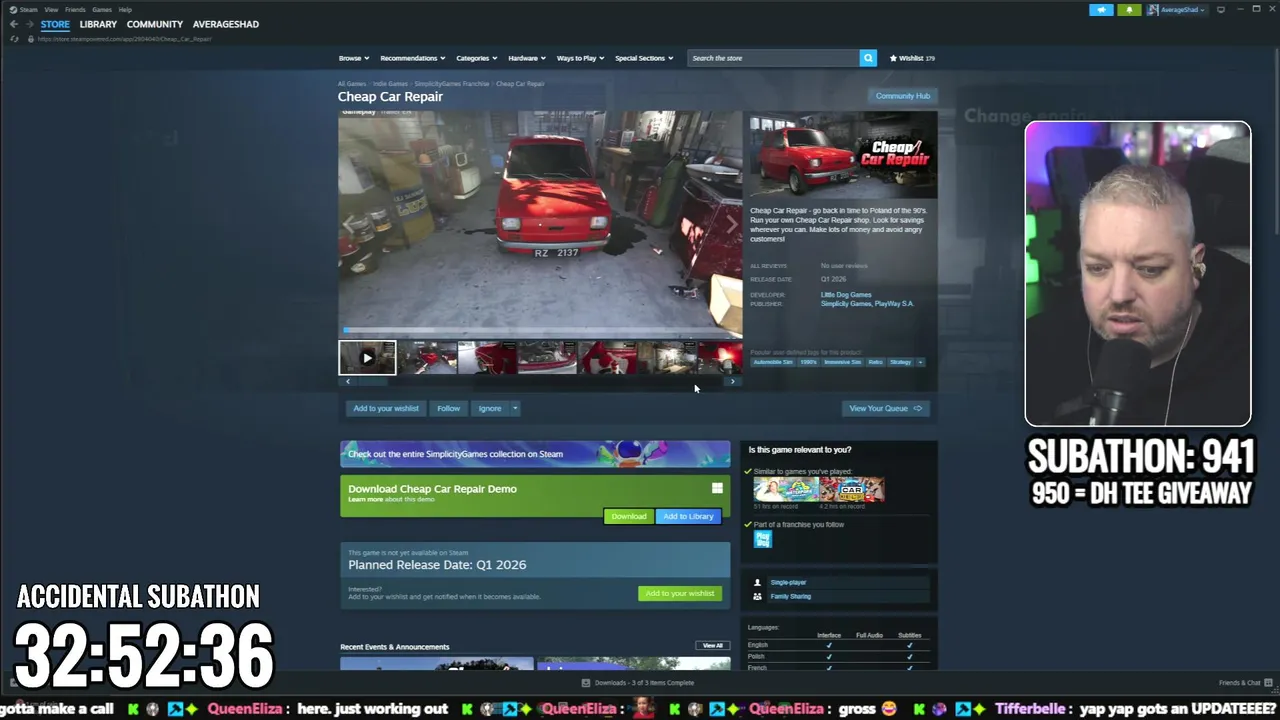Open SimplicityGames Franchise breadcrumb link

click(x=452, y=84)
